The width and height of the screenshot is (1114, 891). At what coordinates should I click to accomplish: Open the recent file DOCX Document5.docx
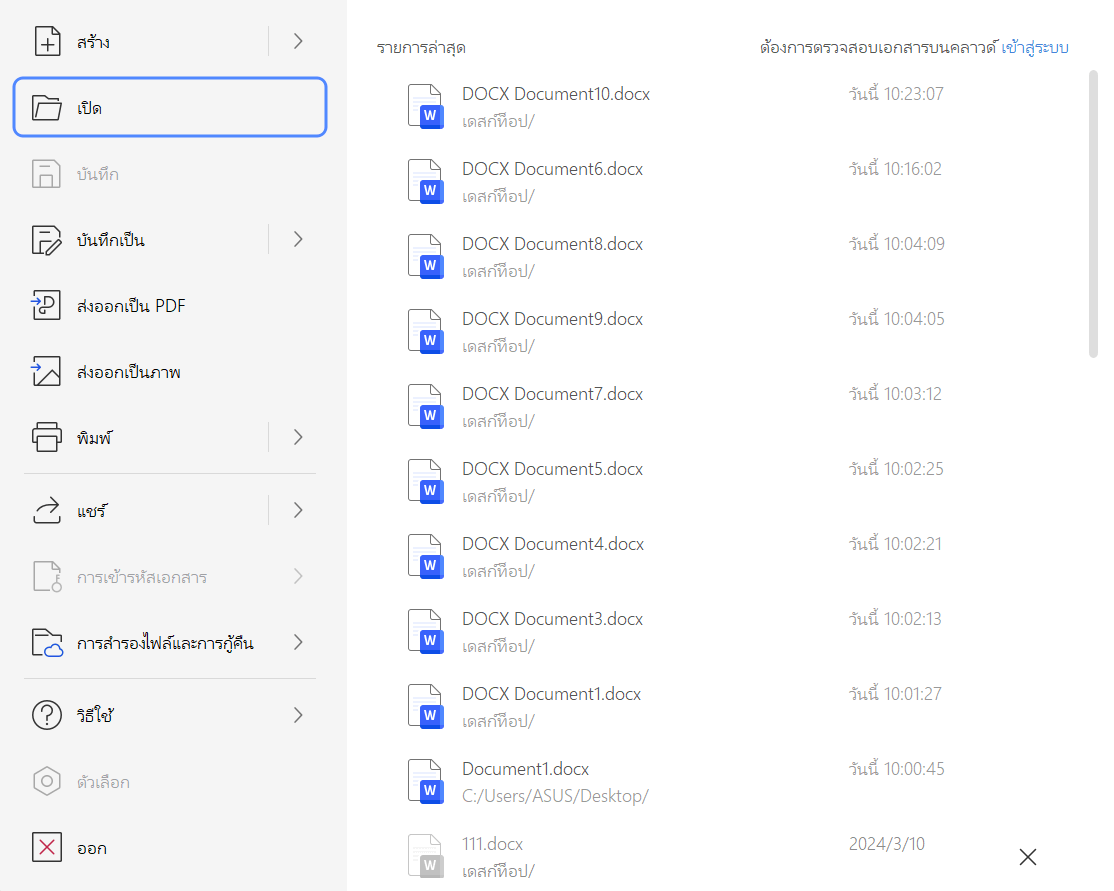(551, 468)
